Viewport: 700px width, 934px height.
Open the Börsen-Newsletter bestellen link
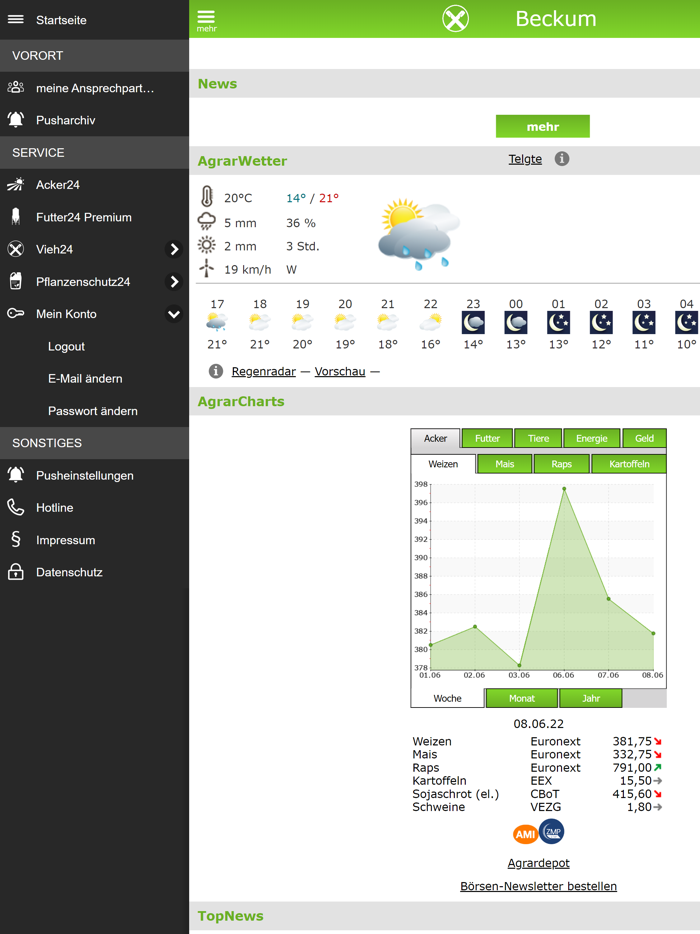pos(538,886)
